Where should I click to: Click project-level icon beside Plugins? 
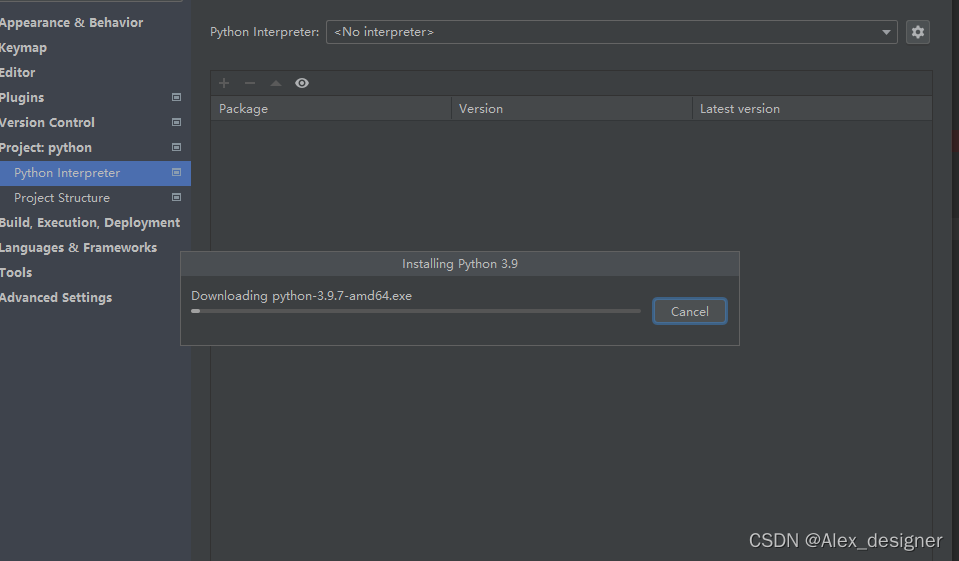(x=176, y=97)
